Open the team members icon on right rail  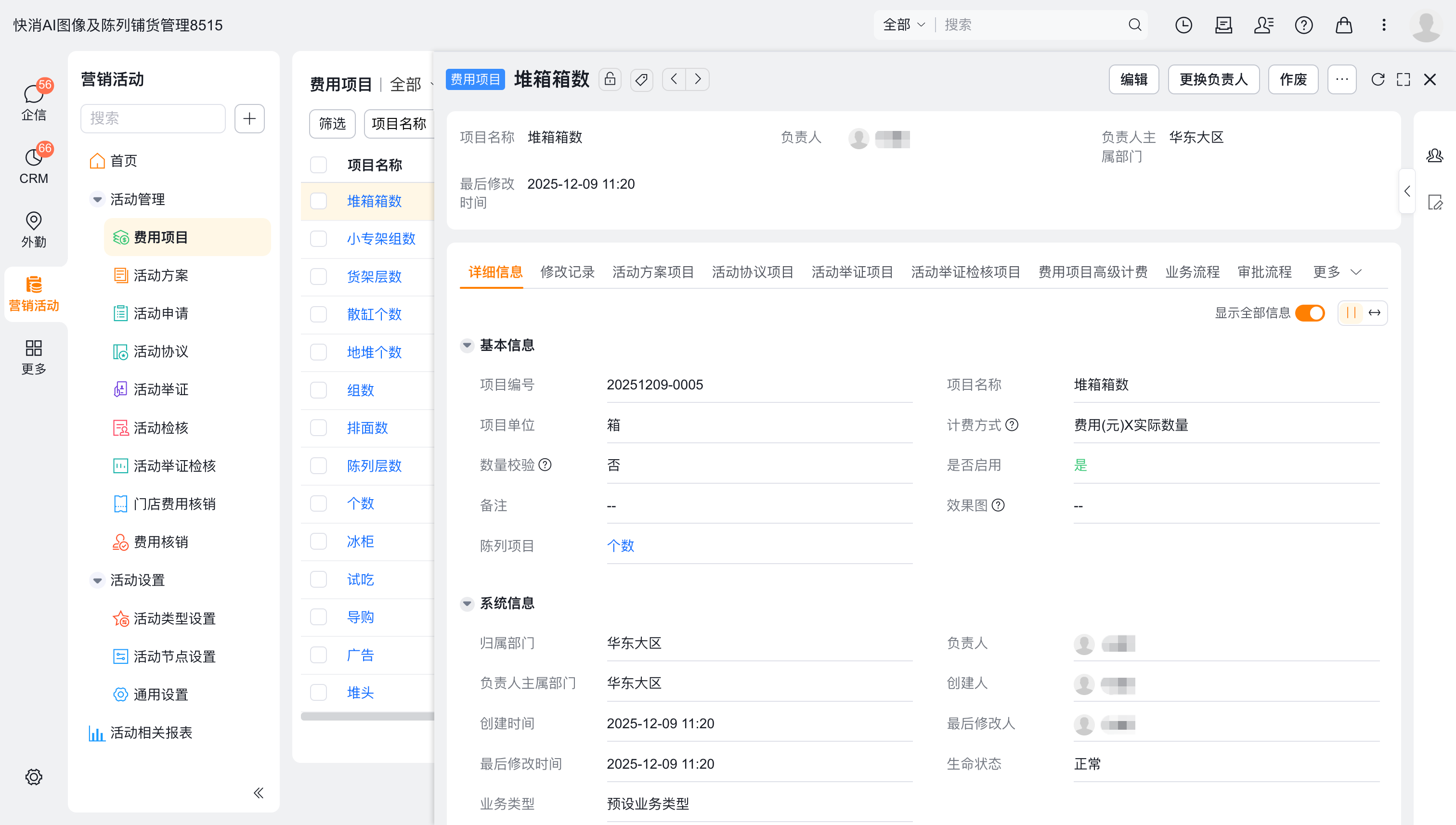(1434, 156)
